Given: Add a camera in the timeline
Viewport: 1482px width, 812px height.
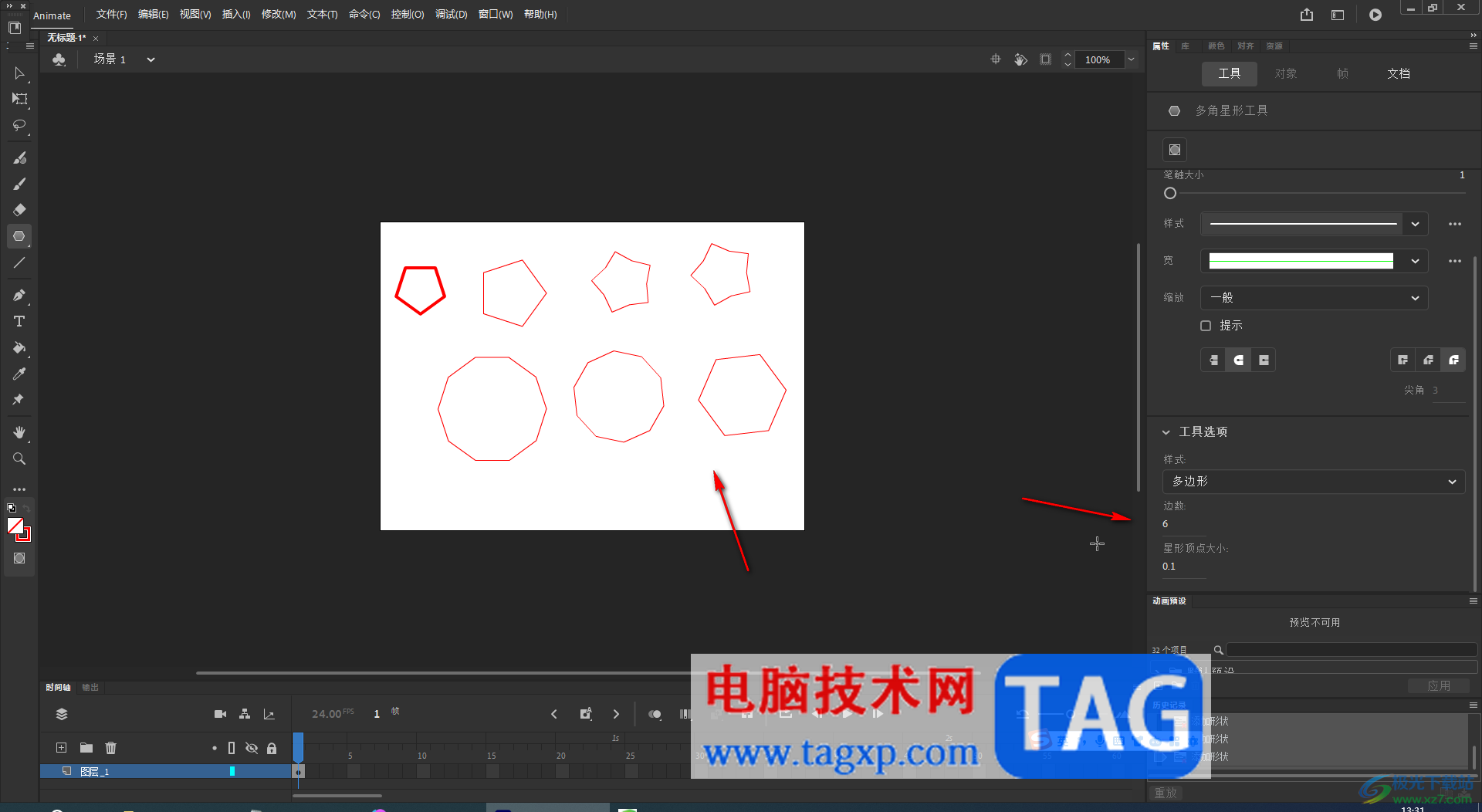Looking at the screenshot, I should tap(220, 714).
